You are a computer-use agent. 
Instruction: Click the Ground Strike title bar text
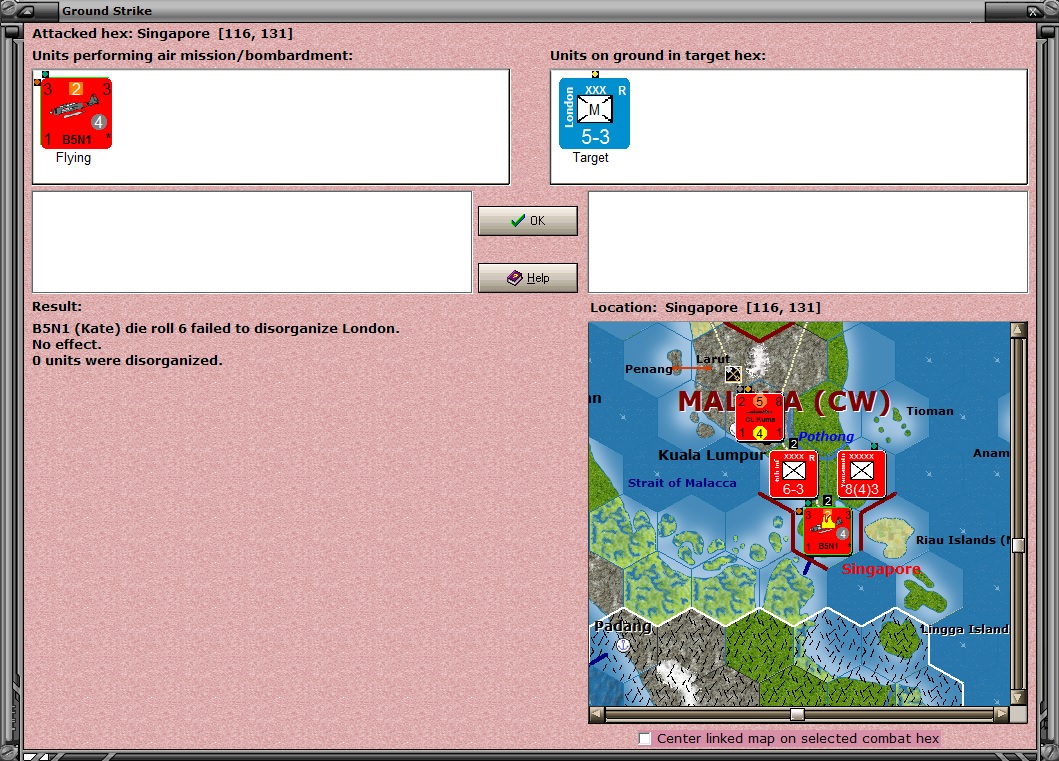[x=107, y=11]
